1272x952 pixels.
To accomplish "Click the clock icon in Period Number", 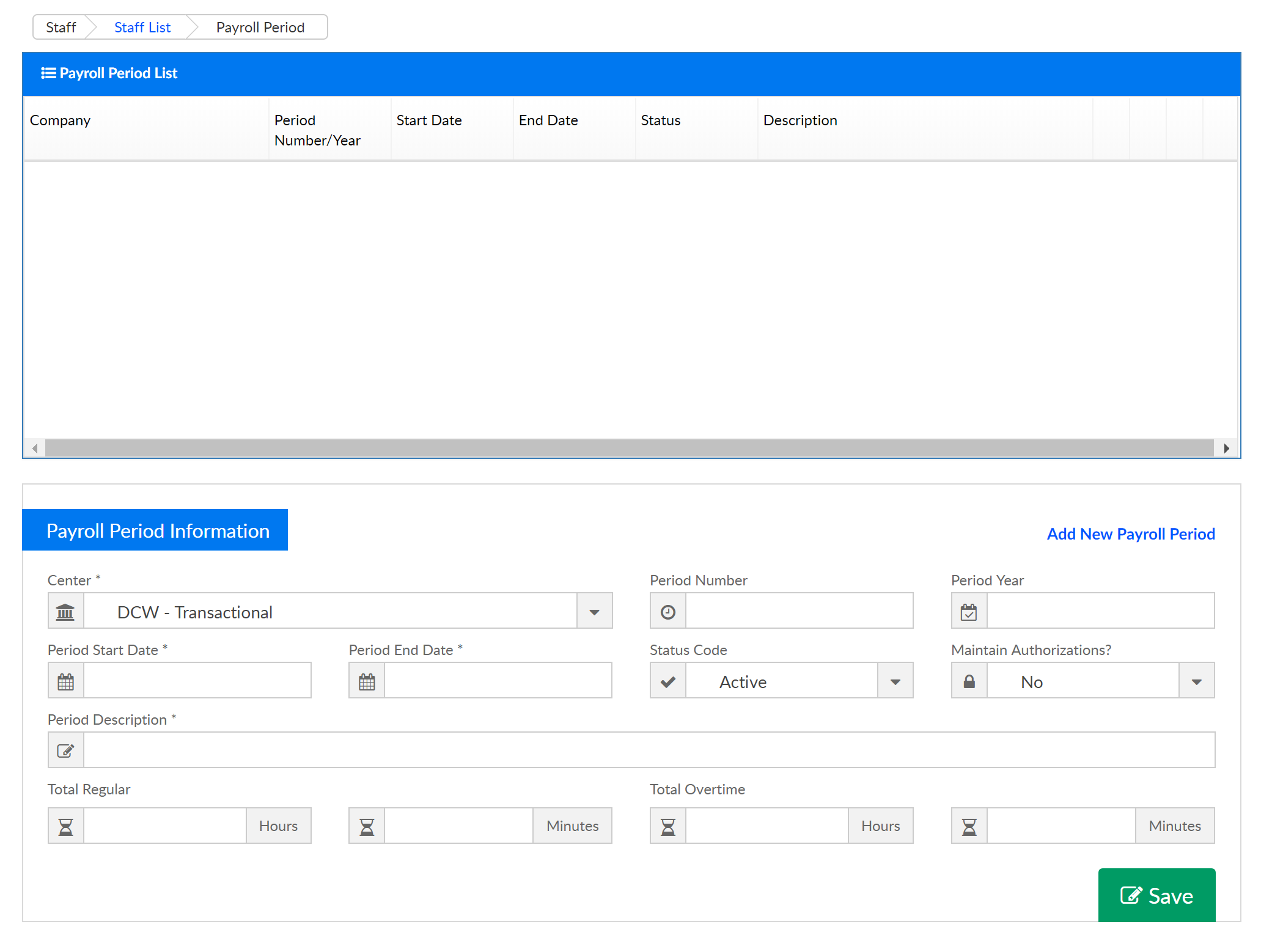I will 667,612.
